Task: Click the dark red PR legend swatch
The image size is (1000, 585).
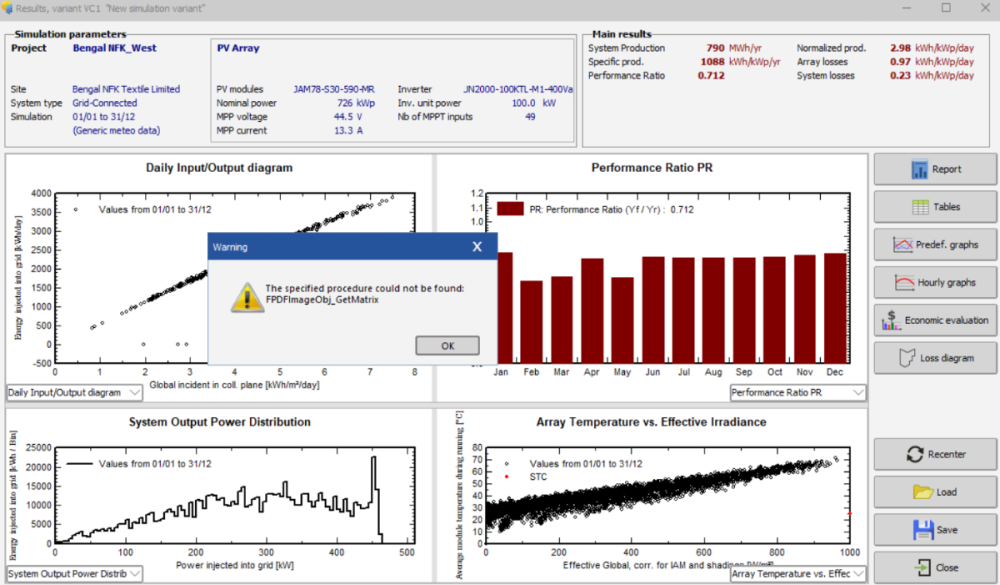Action: coord(510,209)
